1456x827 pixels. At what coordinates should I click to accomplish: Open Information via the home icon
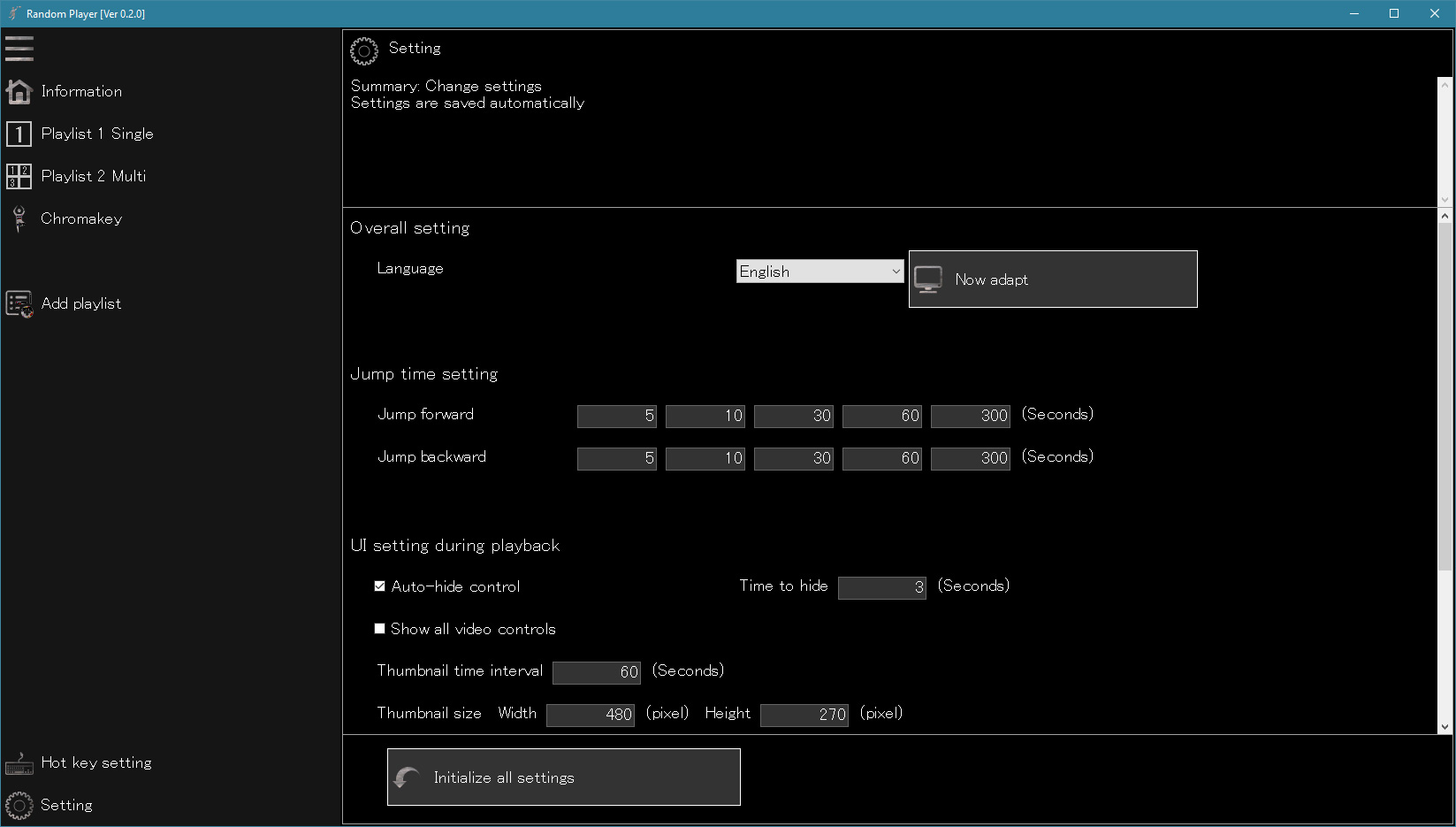click(x=19, y=91)
